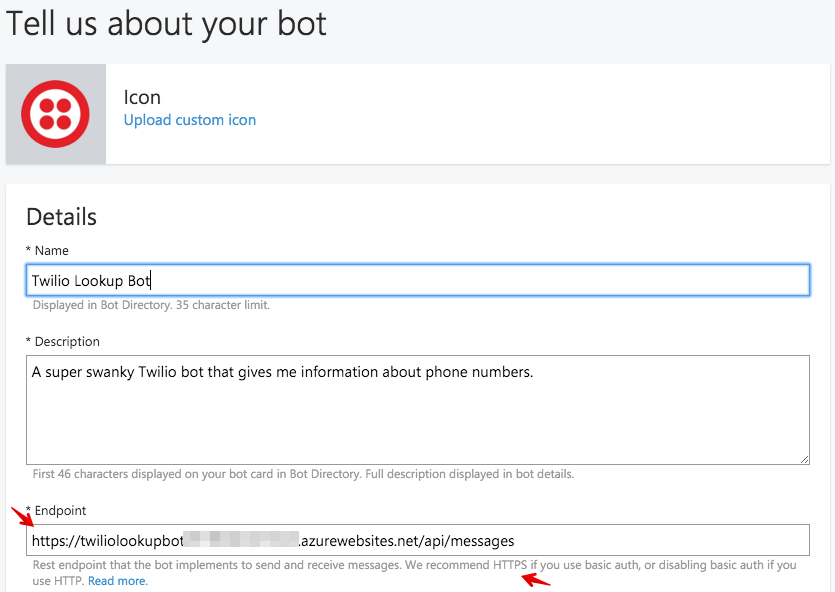Open the Read more link
Viewport: 835px width, 592px height.
point(118,581)
